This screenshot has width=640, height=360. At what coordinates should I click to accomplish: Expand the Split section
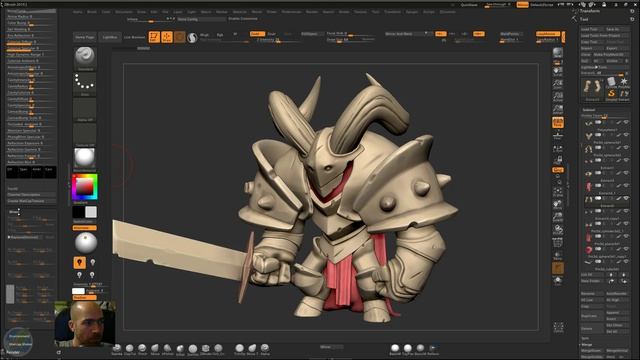tap(585, 338)
